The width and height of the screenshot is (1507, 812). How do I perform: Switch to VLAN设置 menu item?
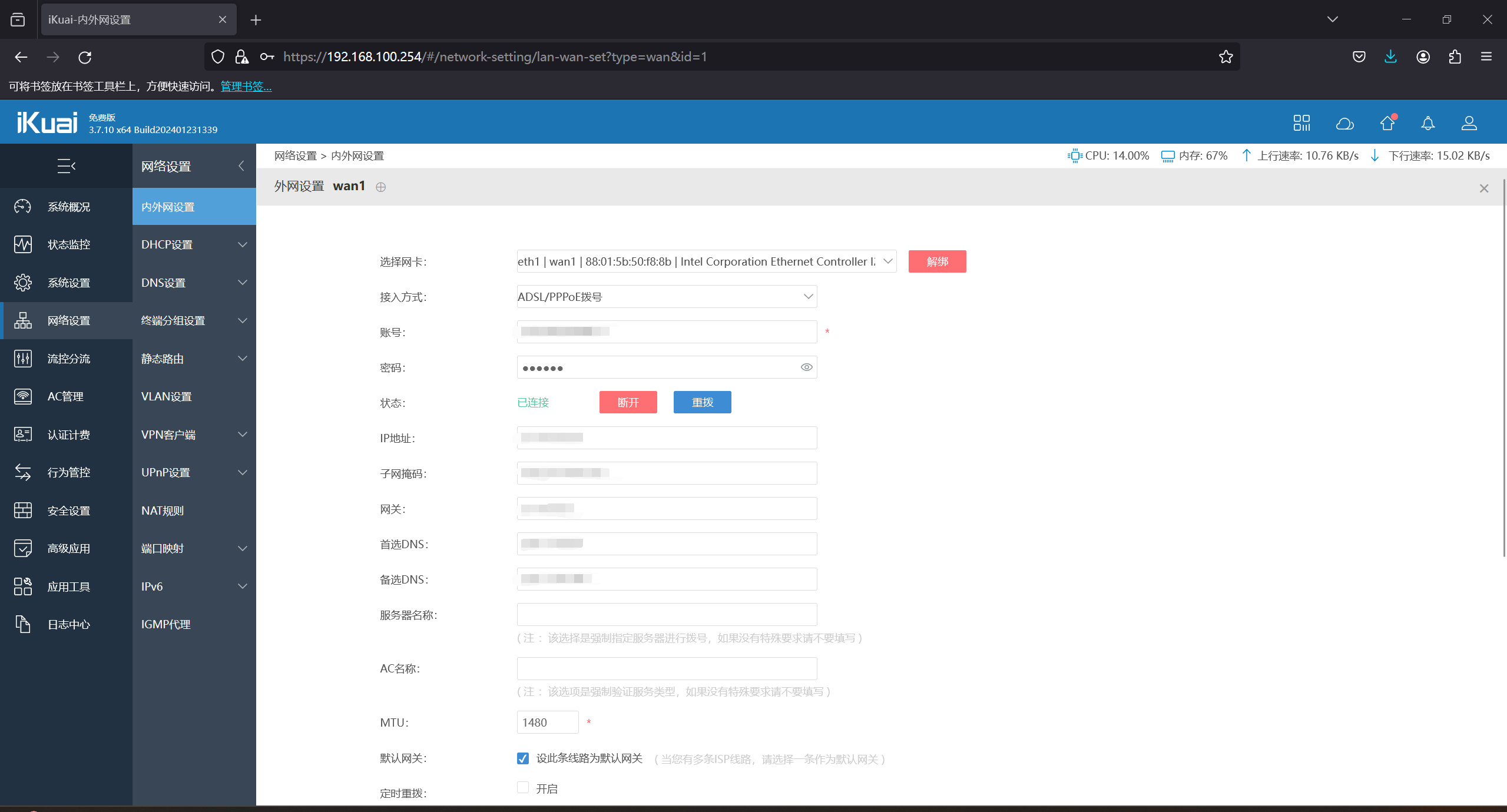pyautogui.click(x=166, y=396)
